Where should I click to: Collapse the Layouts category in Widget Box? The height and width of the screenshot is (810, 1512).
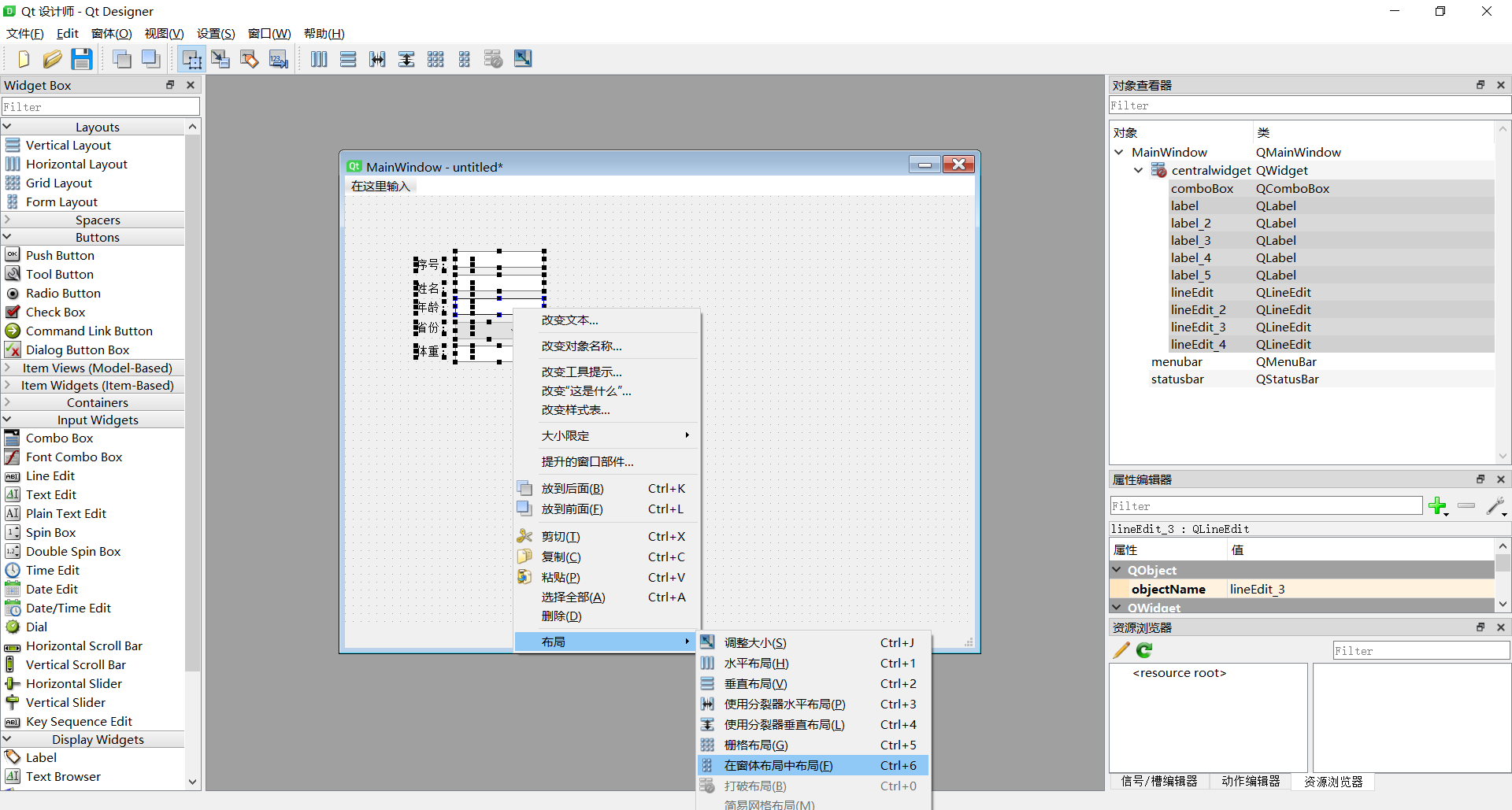pos(7,127)
